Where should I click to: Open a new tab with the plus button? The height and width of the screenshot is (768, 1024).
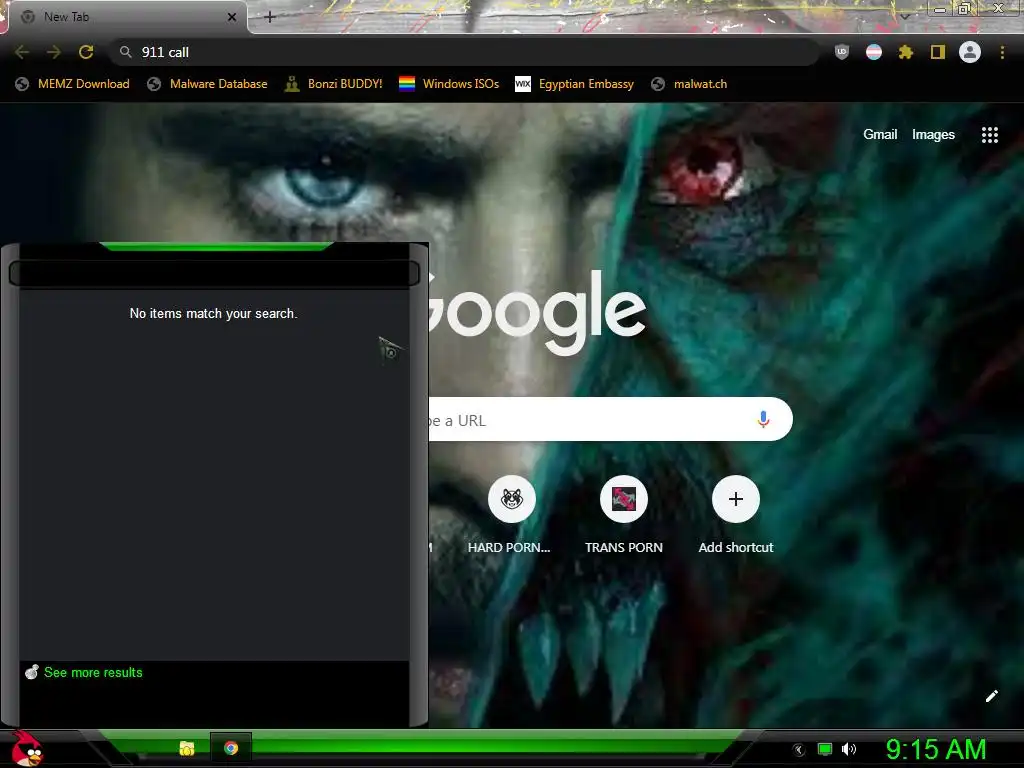(x=270, y=17)
